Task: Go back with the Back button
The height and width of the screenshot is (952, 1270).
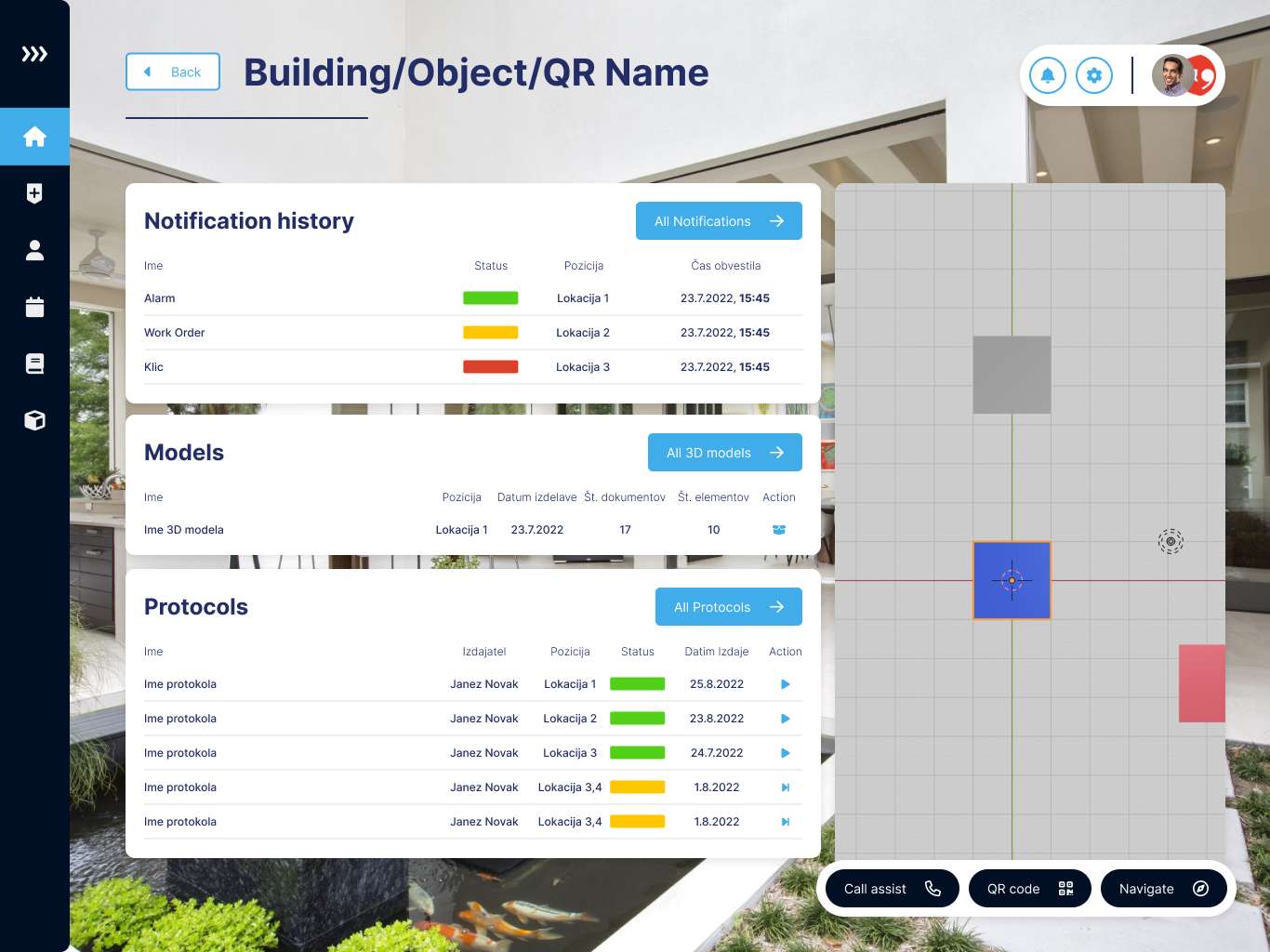Action: [173, 72]
